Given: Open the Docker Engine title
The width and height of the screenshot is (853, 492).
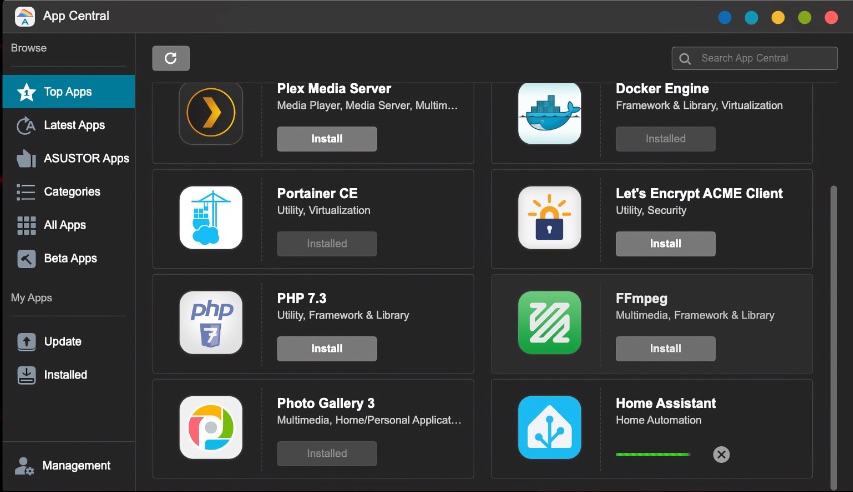Looking at the screenshot, I should [662, 89].
